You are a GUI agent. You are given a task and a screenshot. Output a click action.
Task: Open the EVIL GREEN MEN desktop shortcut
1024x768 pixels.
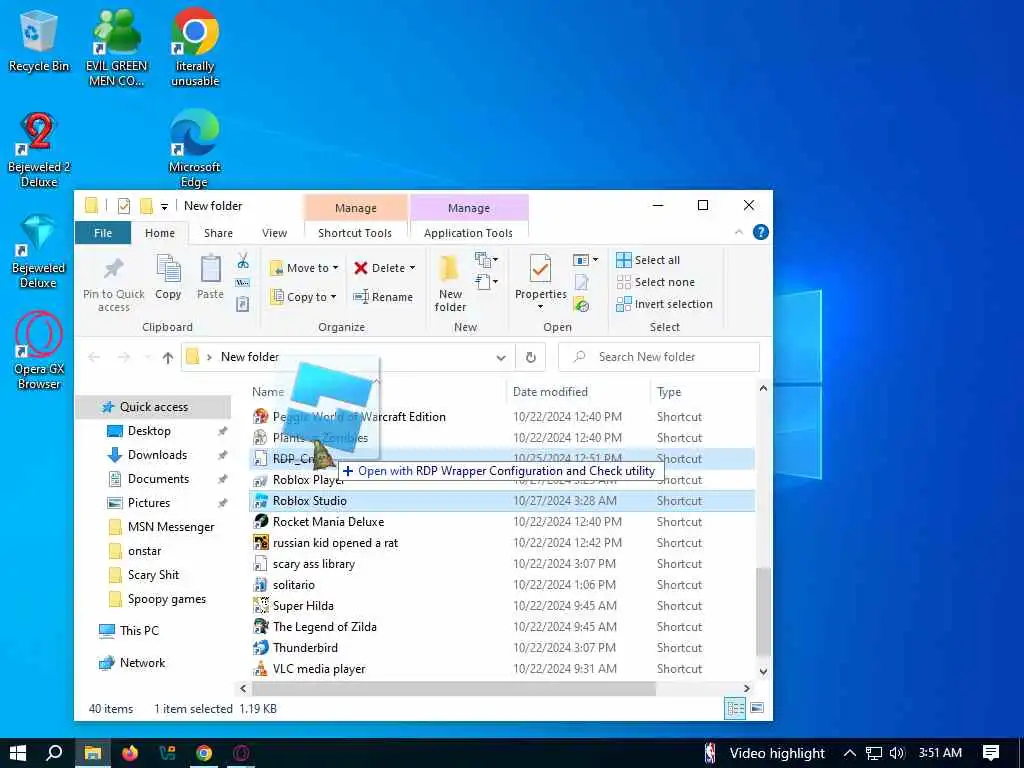(x=116, y=47)
